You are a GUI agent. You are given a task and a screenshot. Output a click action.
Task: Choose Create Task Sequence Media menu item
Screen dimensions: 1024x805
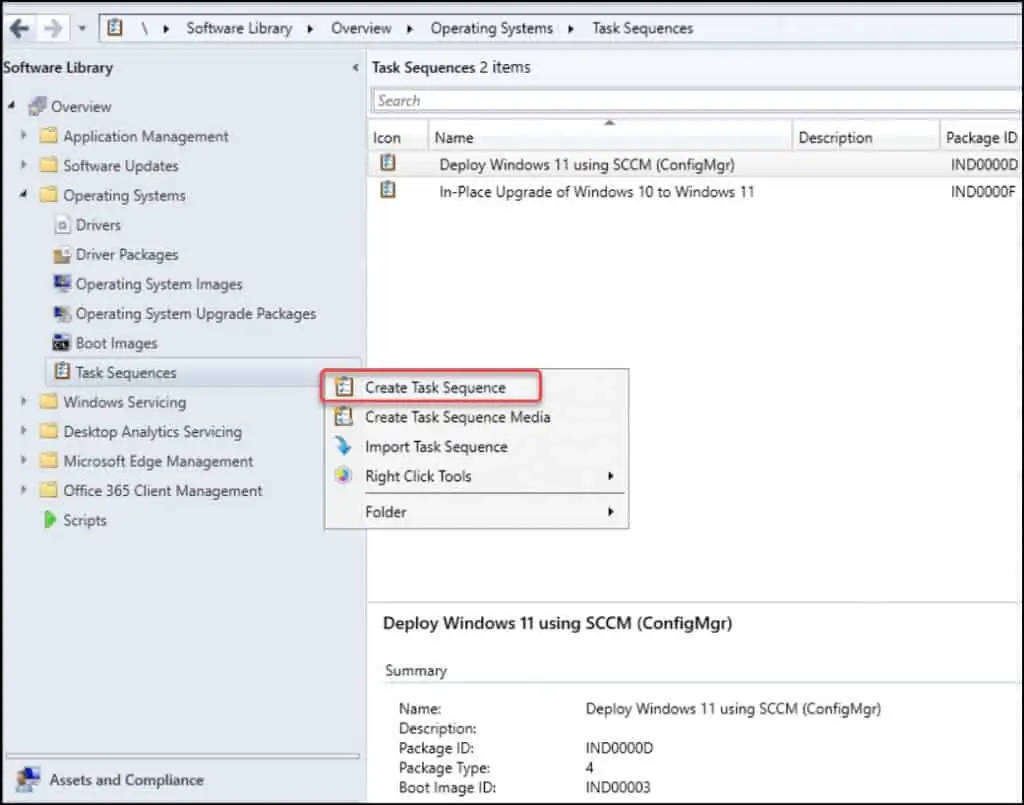click(x=477, y=417)
